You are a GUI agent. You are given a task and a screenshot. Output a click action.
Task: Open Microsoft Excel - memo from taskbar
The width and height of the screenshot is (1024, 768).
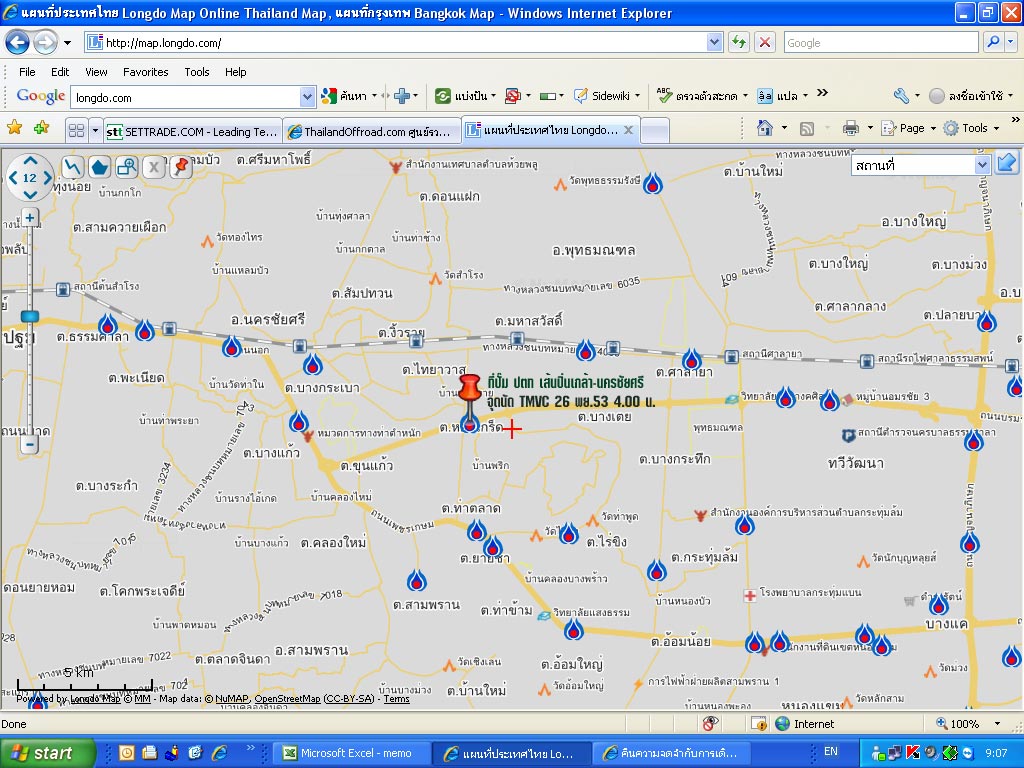(352, 753)
